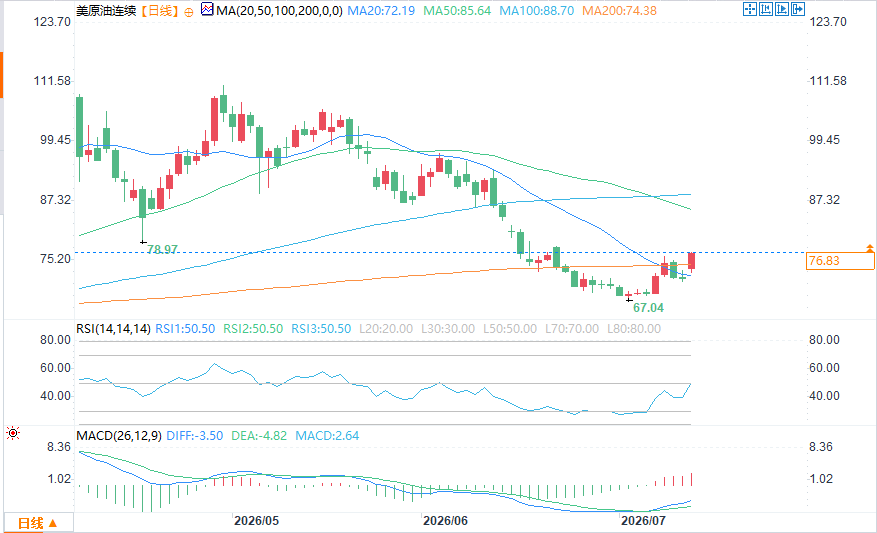
Task: Expand the orange triangle on 日线 tab
Action: 53,523
